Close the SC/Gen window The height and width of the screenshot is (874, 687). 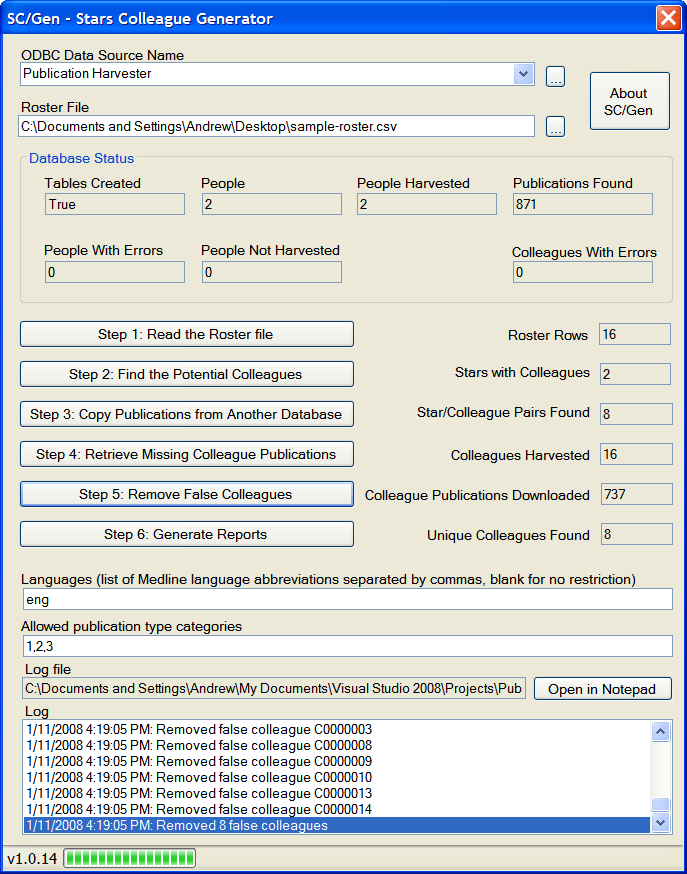click(x=667, y=18)
